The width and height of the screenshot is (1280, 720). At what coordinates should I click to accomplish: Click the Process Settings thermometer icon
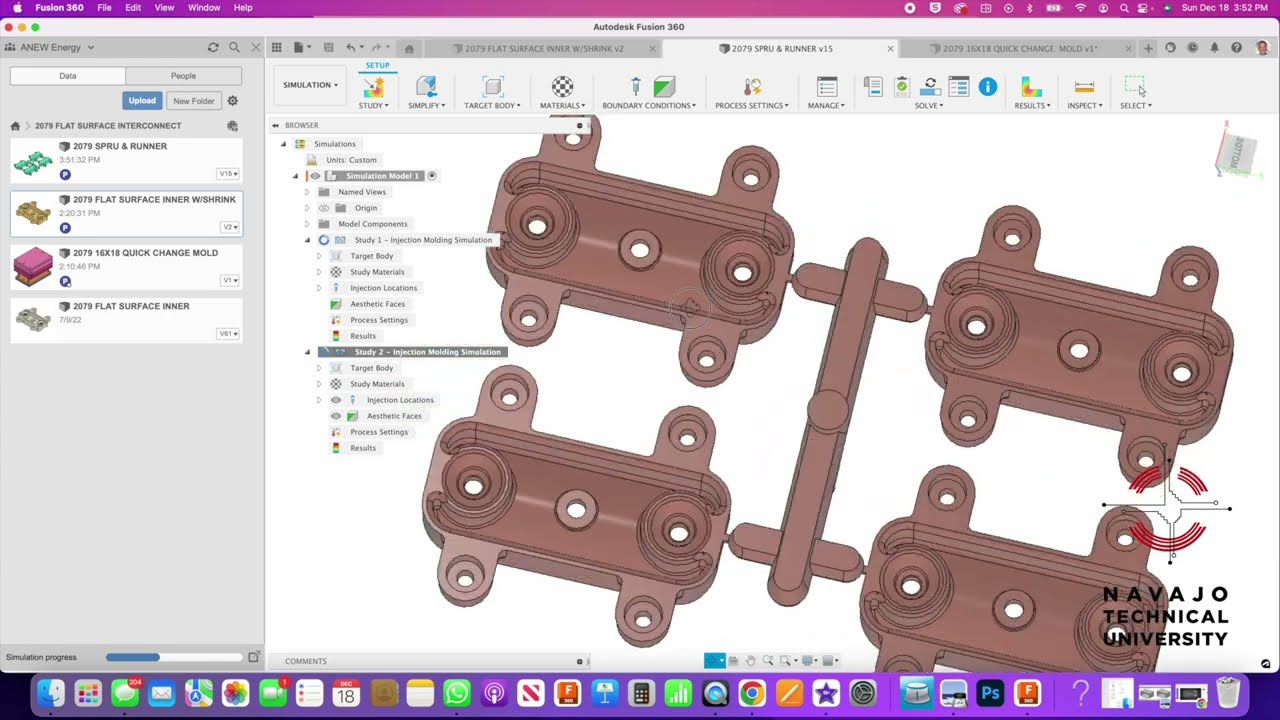[752, 87]
